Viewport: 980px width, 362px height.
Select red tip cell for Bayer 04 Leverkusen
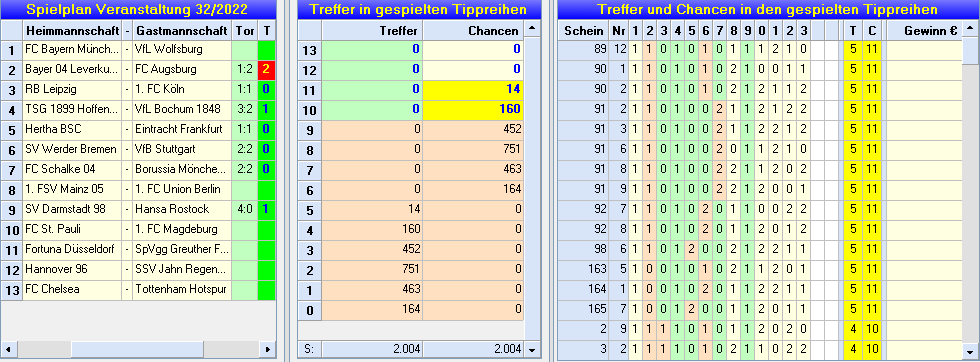click(266, 69)
